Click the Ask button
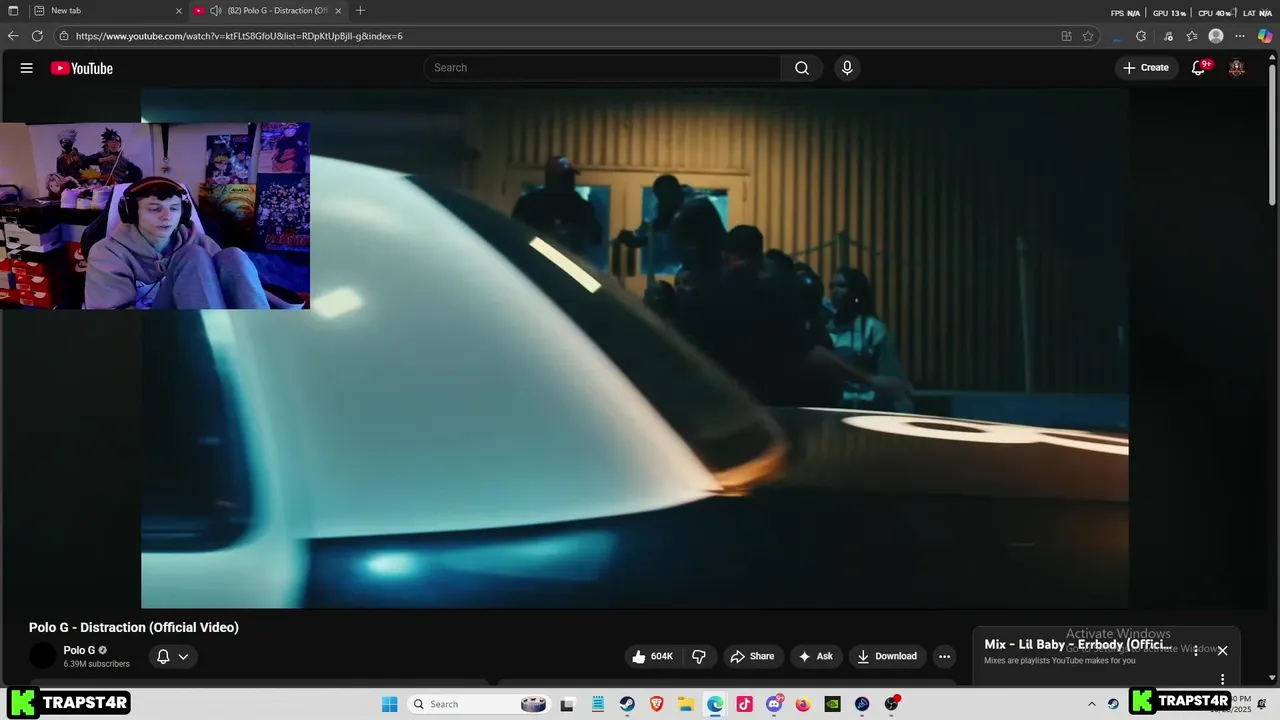This screenshot has height=720, width=1280. 816,656
